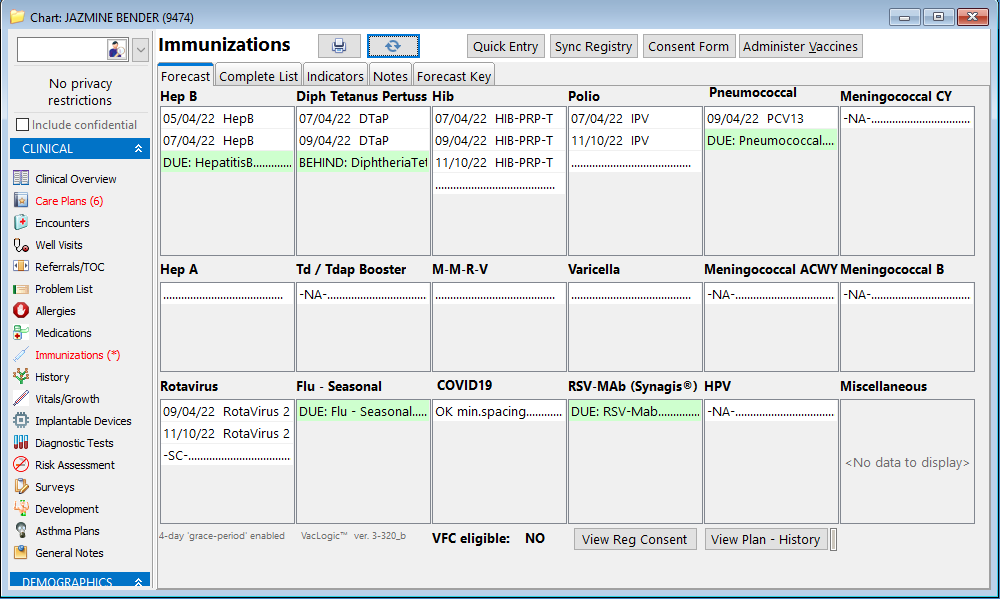This screenshot has width=1000, height=599.
Task: Select DUE: Flu - Seasonal row
Action: (363, 411)
